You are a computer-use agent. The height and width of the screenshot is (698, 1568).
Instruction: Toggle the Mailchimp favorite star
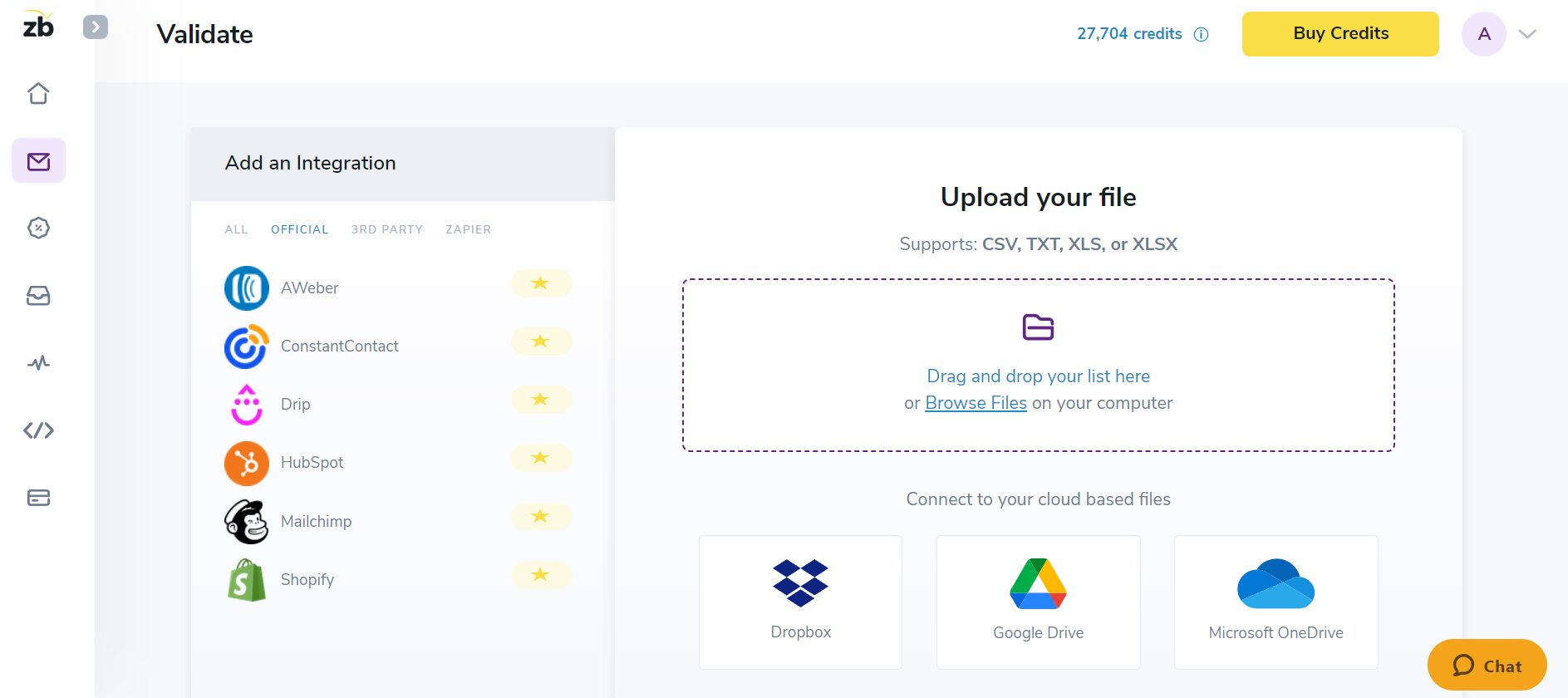click(541, 516)
